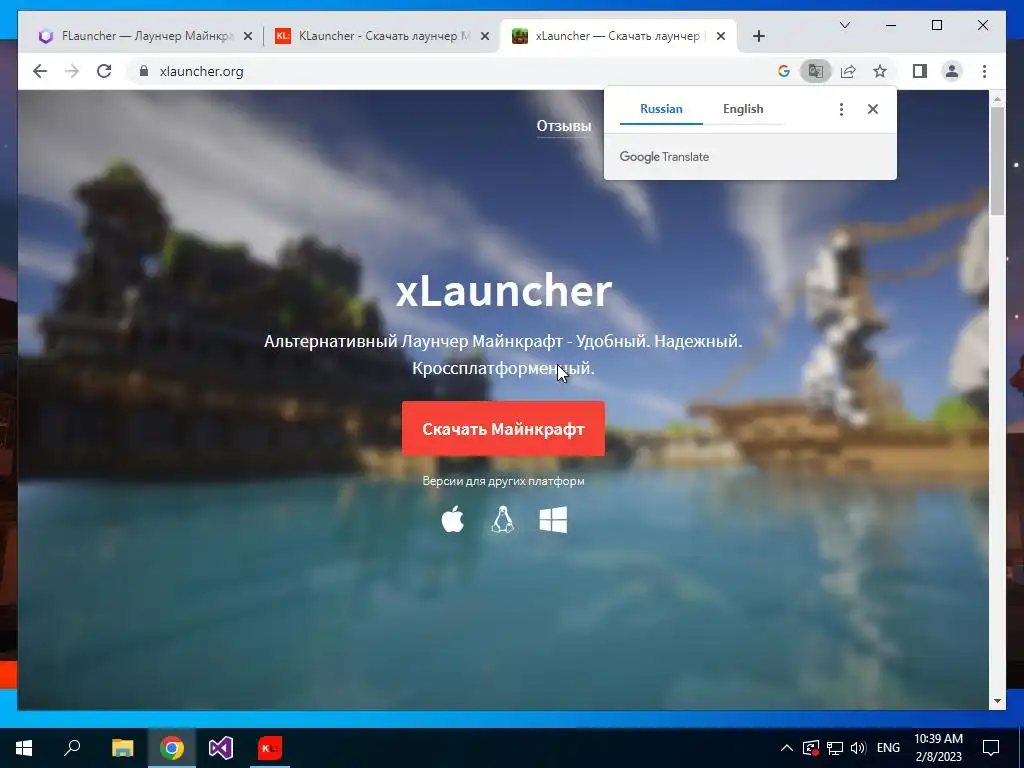Image resolution: width=1024 pixels, height=768 pixels.
Task: Open the Отзывы link
Action: (564, 126)
